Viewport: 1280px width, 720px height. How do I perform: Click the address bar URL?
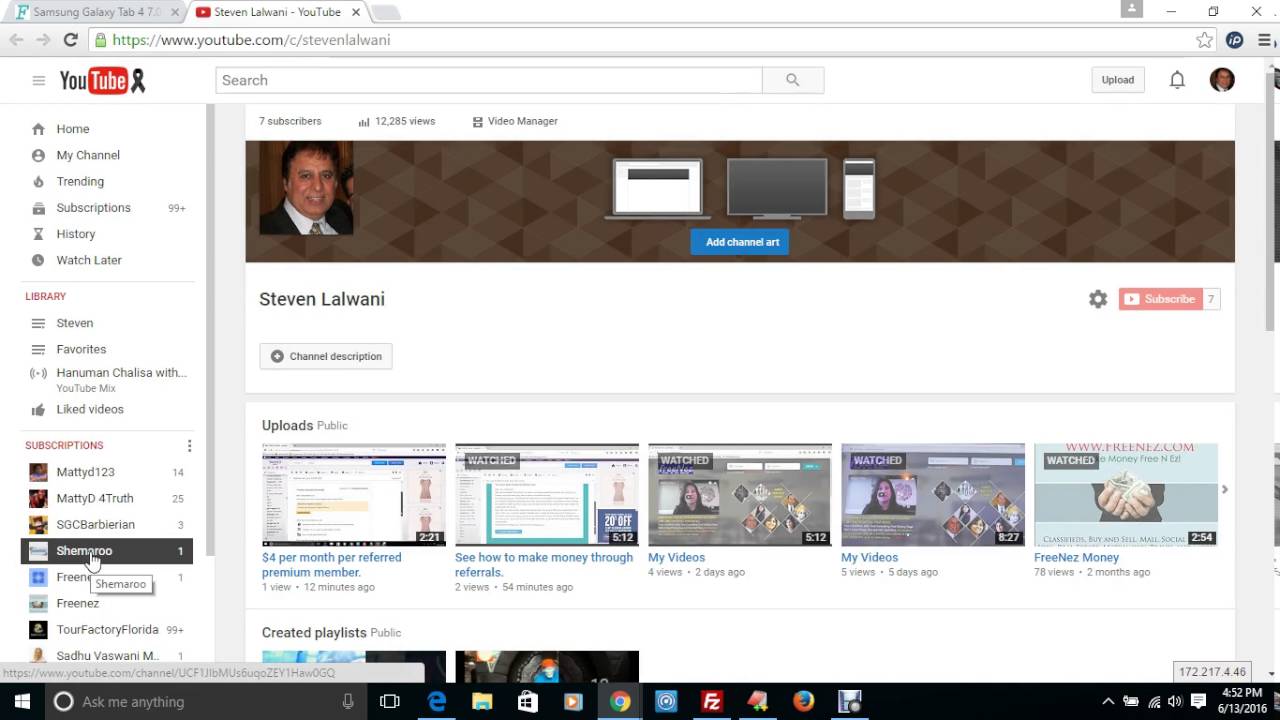251,40
